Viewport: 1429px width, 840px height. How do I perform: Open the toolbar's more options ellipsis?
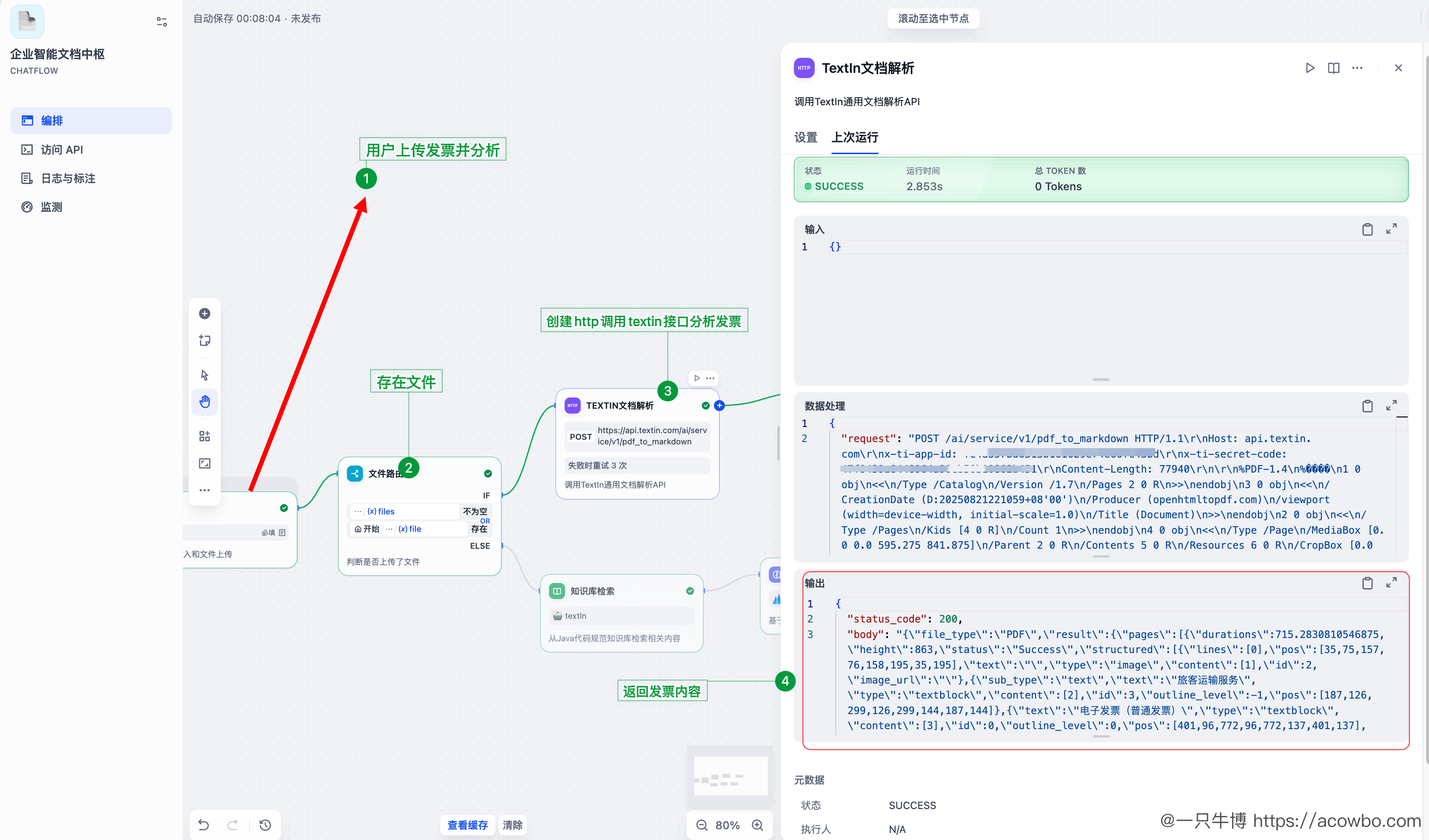[204, 490]
